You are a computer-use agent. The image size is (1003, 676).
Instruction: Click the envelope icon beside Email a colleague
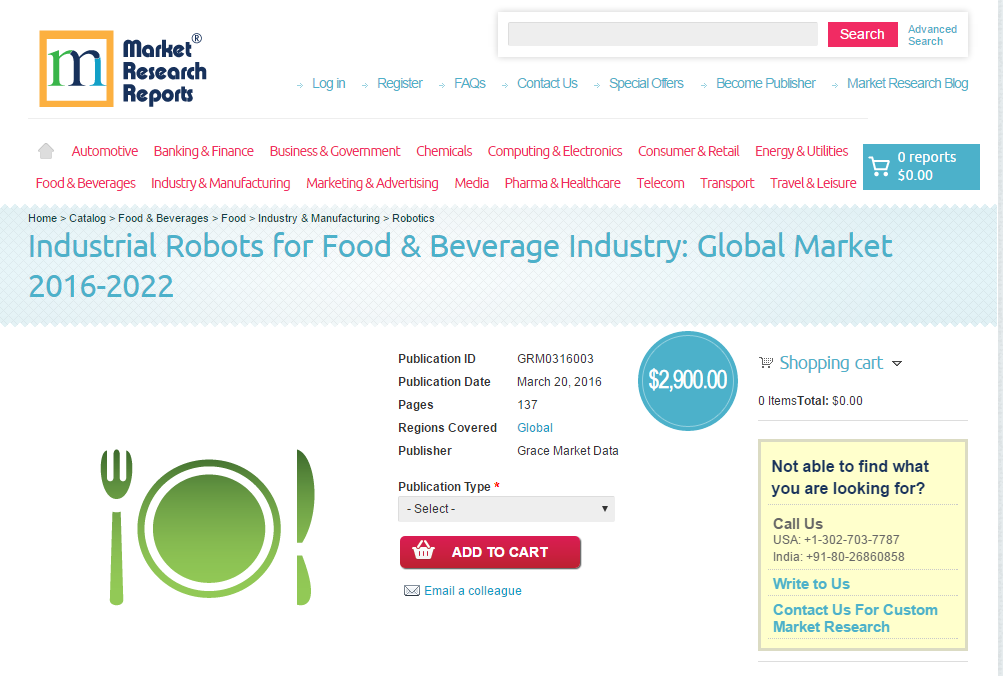[411, 590]
